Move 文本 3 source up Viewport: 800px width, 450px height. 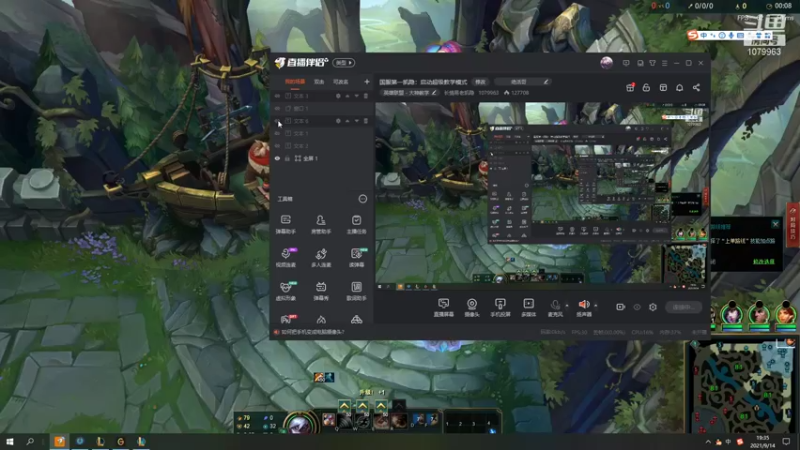point(347,96)
